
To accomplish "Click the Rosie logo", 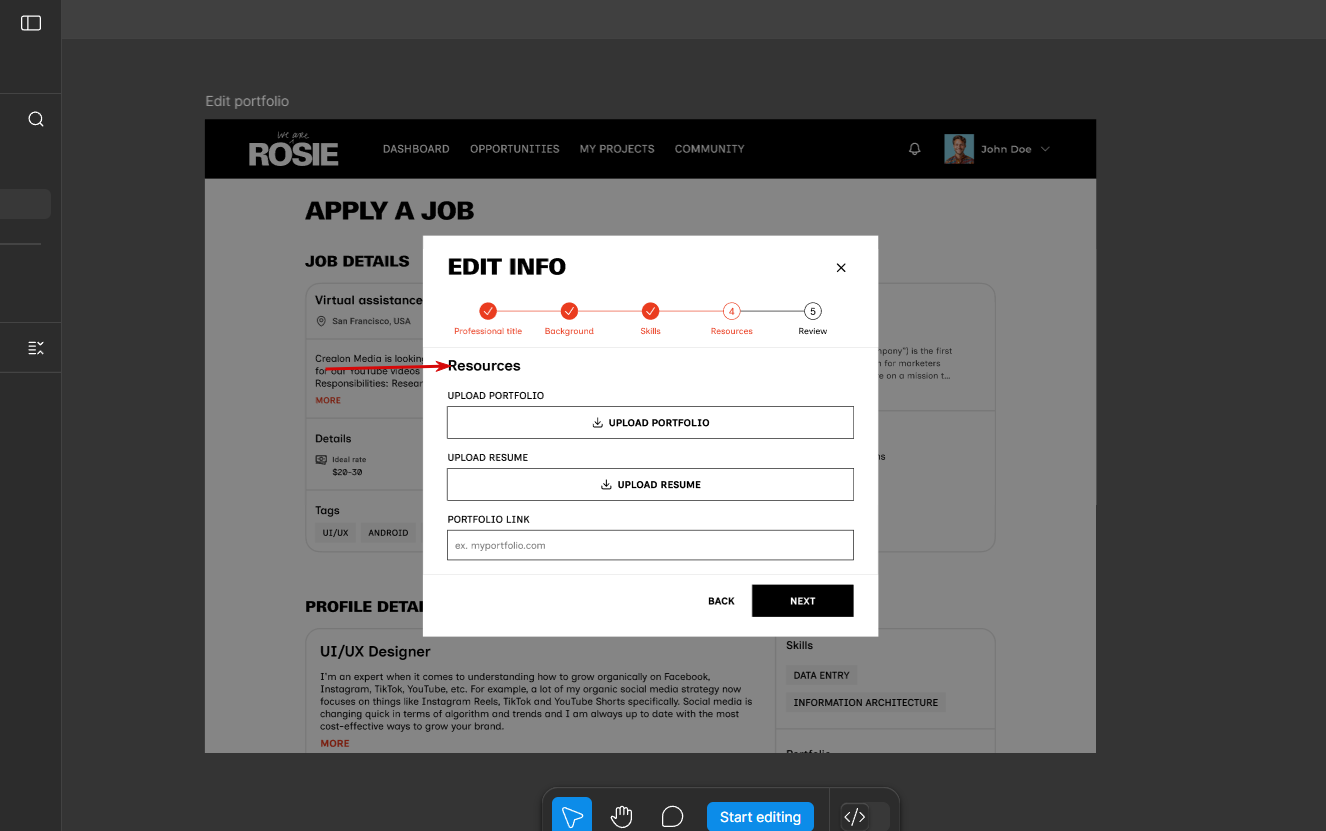I will pos(293,149).
